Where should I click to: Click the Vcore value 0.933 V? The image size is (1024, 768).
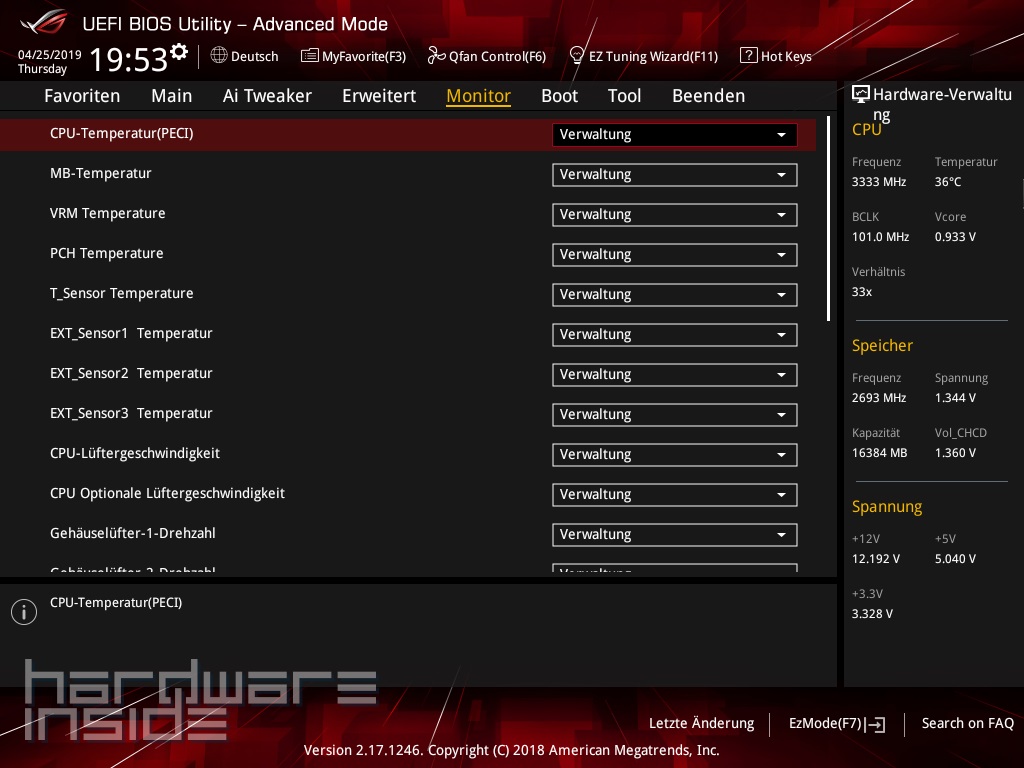955,237
